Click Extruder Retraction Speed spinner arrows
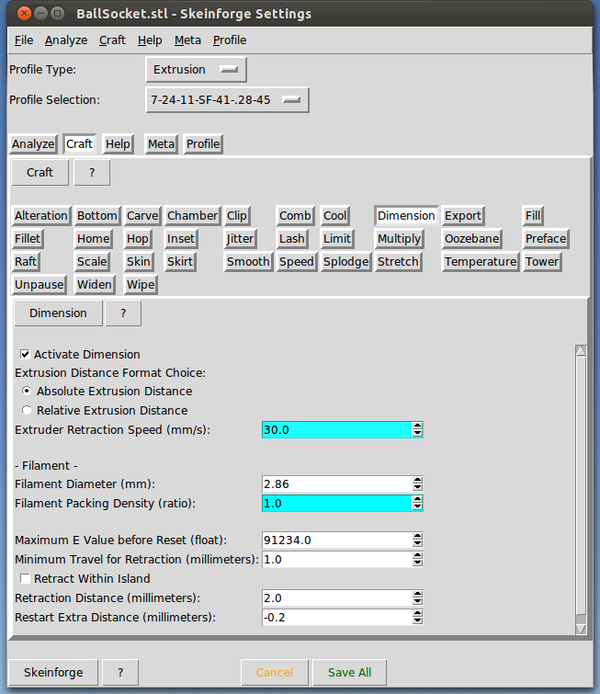Viewport: 600px width, 694px height. coord(417,429)
